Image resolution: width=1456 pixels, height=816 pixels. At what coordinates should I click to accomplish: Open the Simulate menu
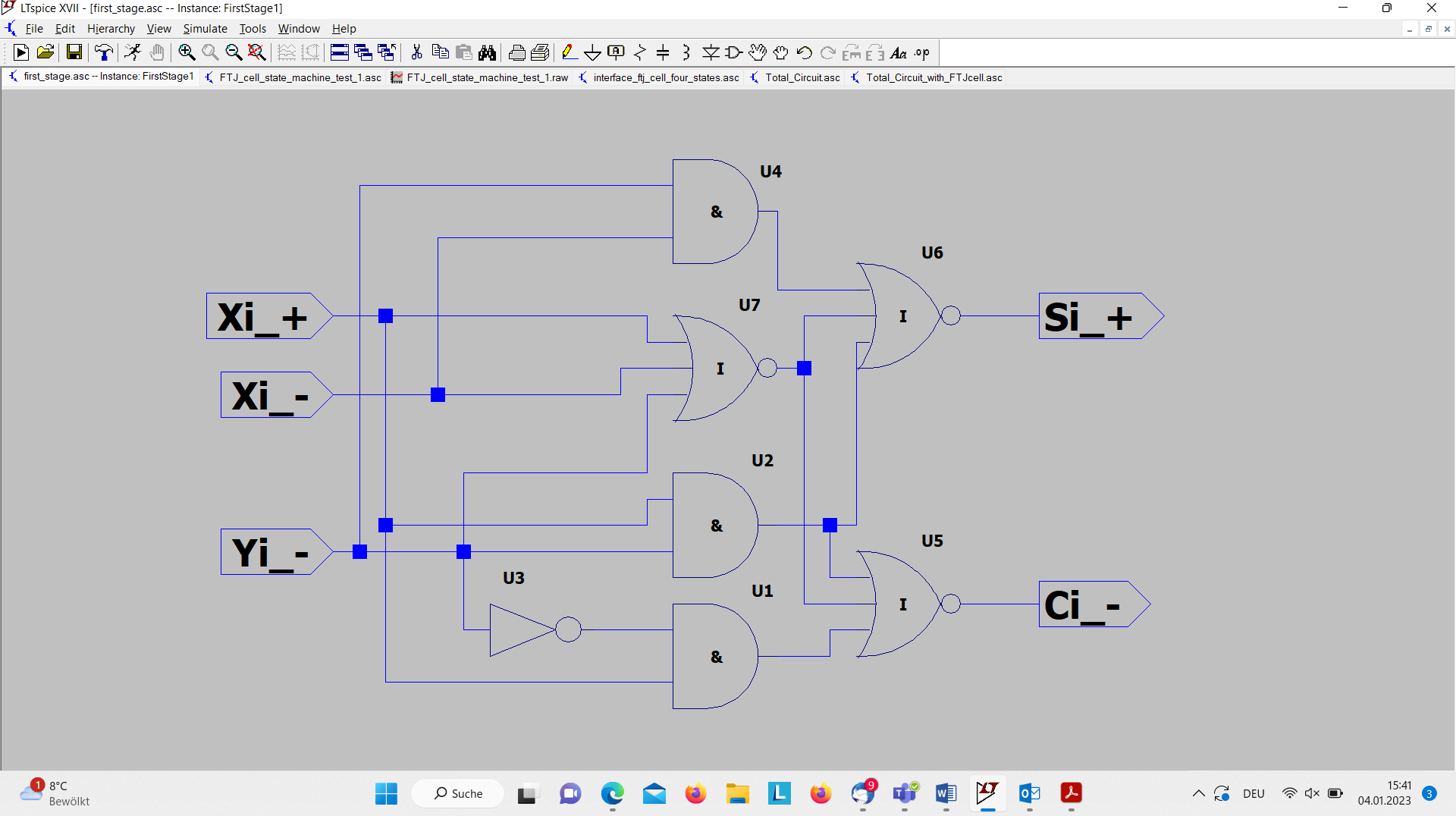click(205, 29)
